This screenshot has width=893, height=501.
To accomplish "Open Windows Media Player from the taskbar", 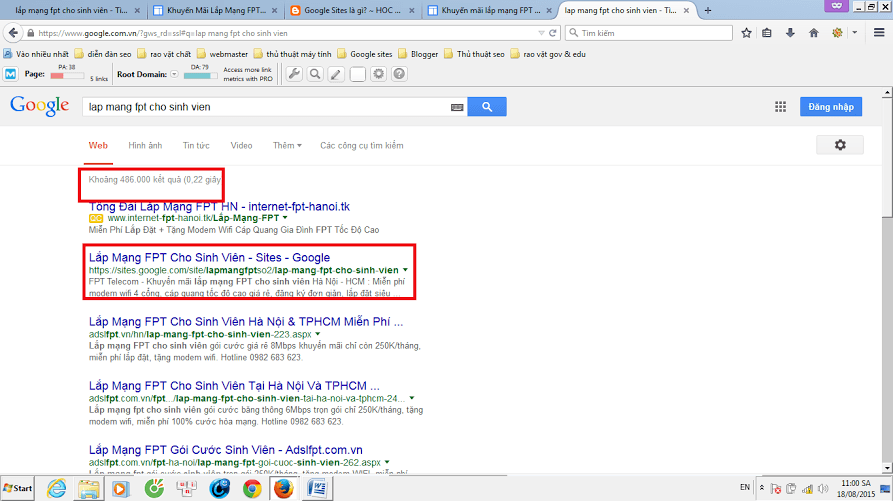I will coord(121,488).
